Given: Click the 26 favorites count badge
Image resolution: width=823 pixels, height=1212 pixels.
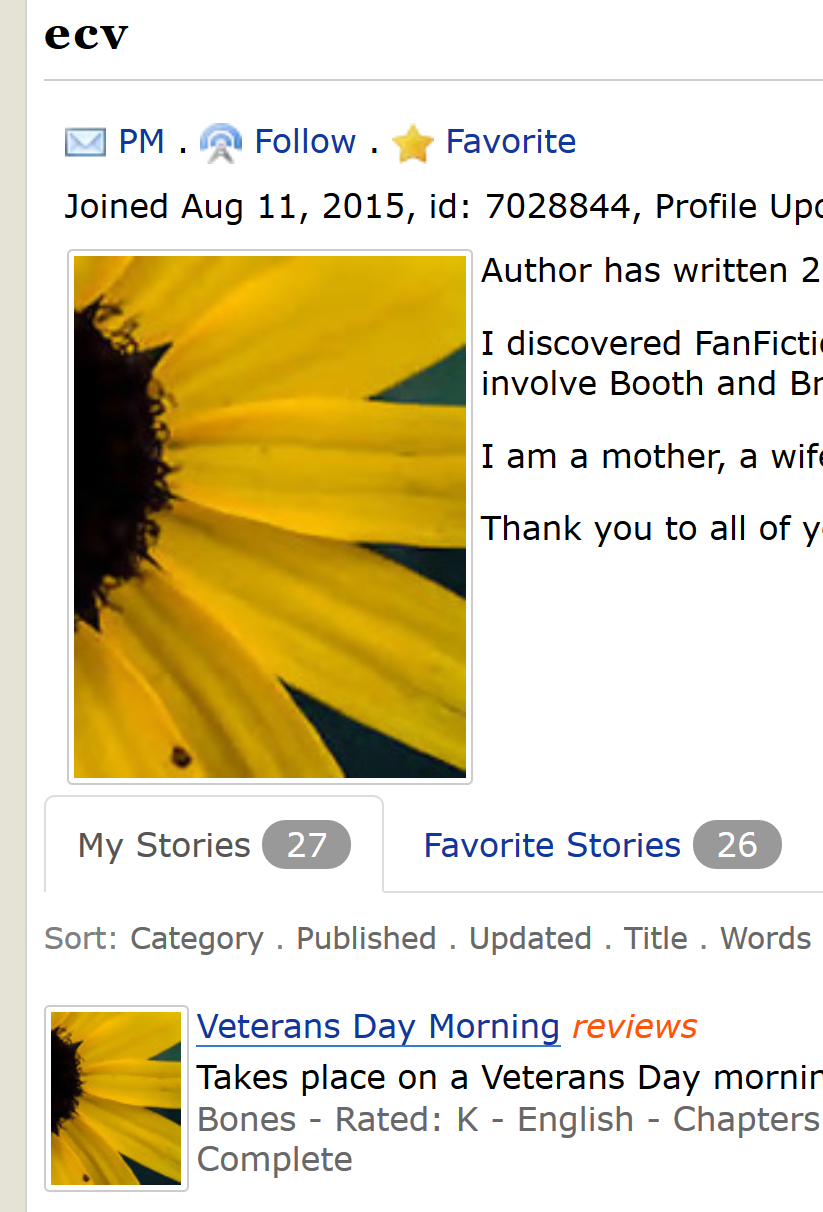Looking at the screenshot, I should (737, 846).
